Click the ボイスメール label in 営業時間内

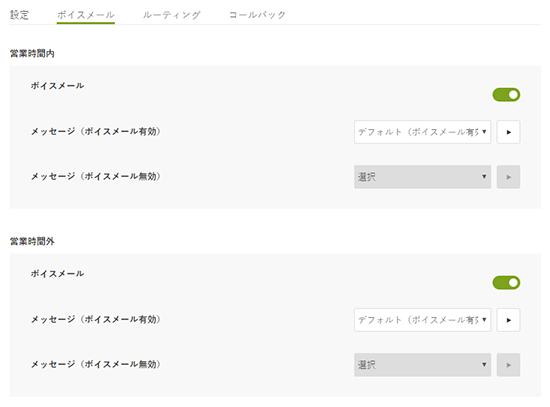point(58,86)
